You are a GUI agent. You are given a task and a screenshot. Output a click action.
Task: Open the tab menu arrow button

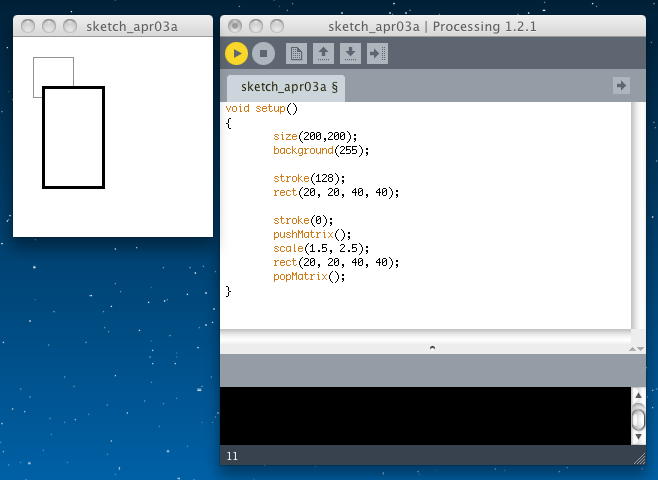(x=621, y=86)
